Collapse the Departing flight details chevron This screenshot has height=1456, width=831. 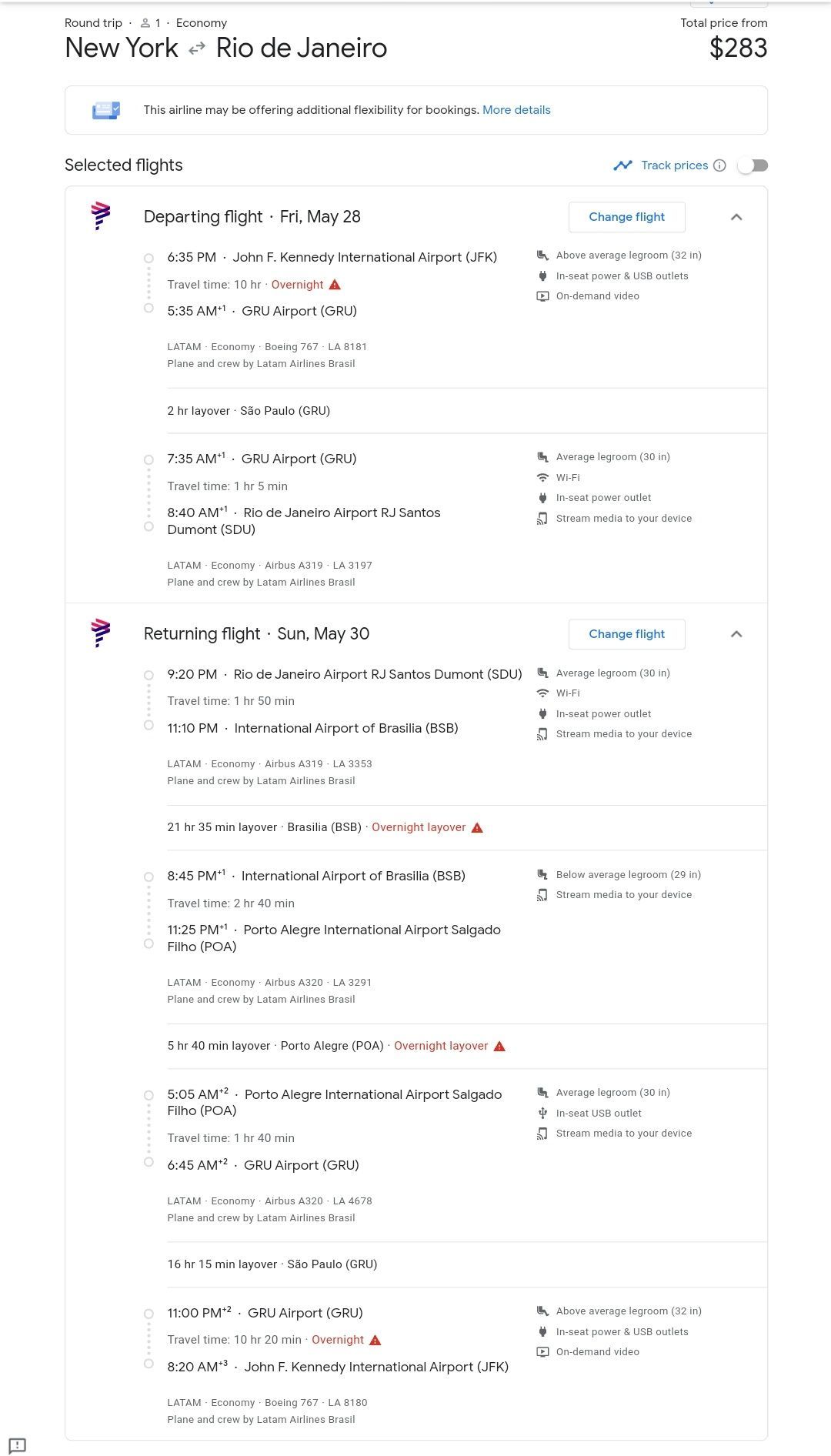(736, 217)
